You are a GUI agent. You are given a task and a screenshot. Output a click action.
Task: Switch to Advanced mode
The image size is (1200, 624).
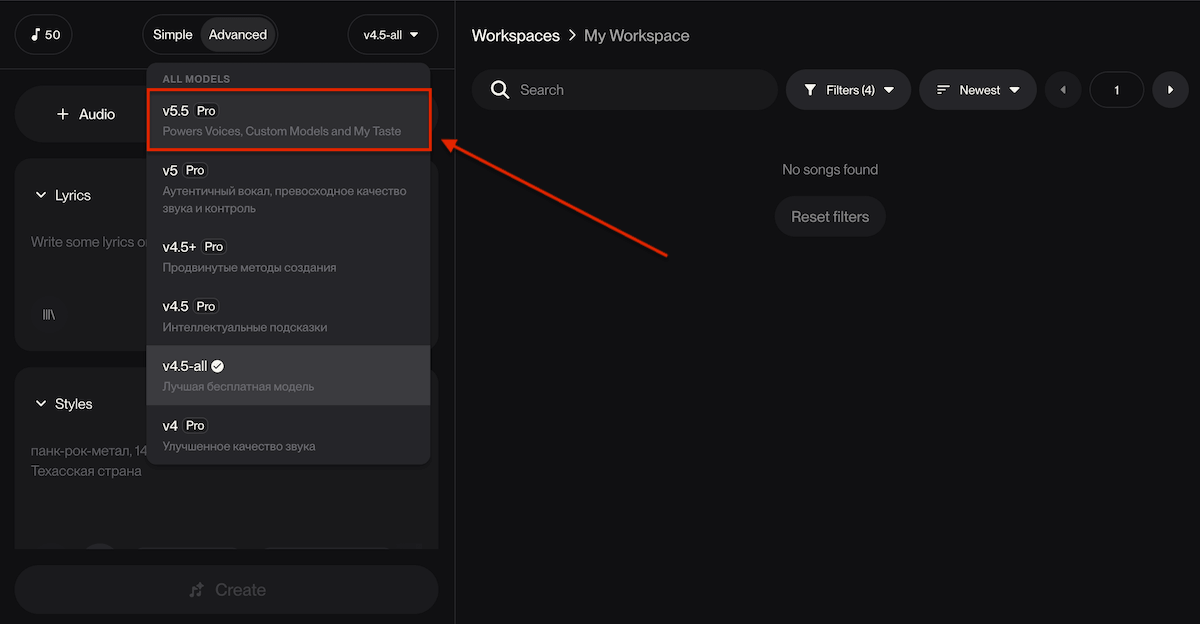point(238,35)
